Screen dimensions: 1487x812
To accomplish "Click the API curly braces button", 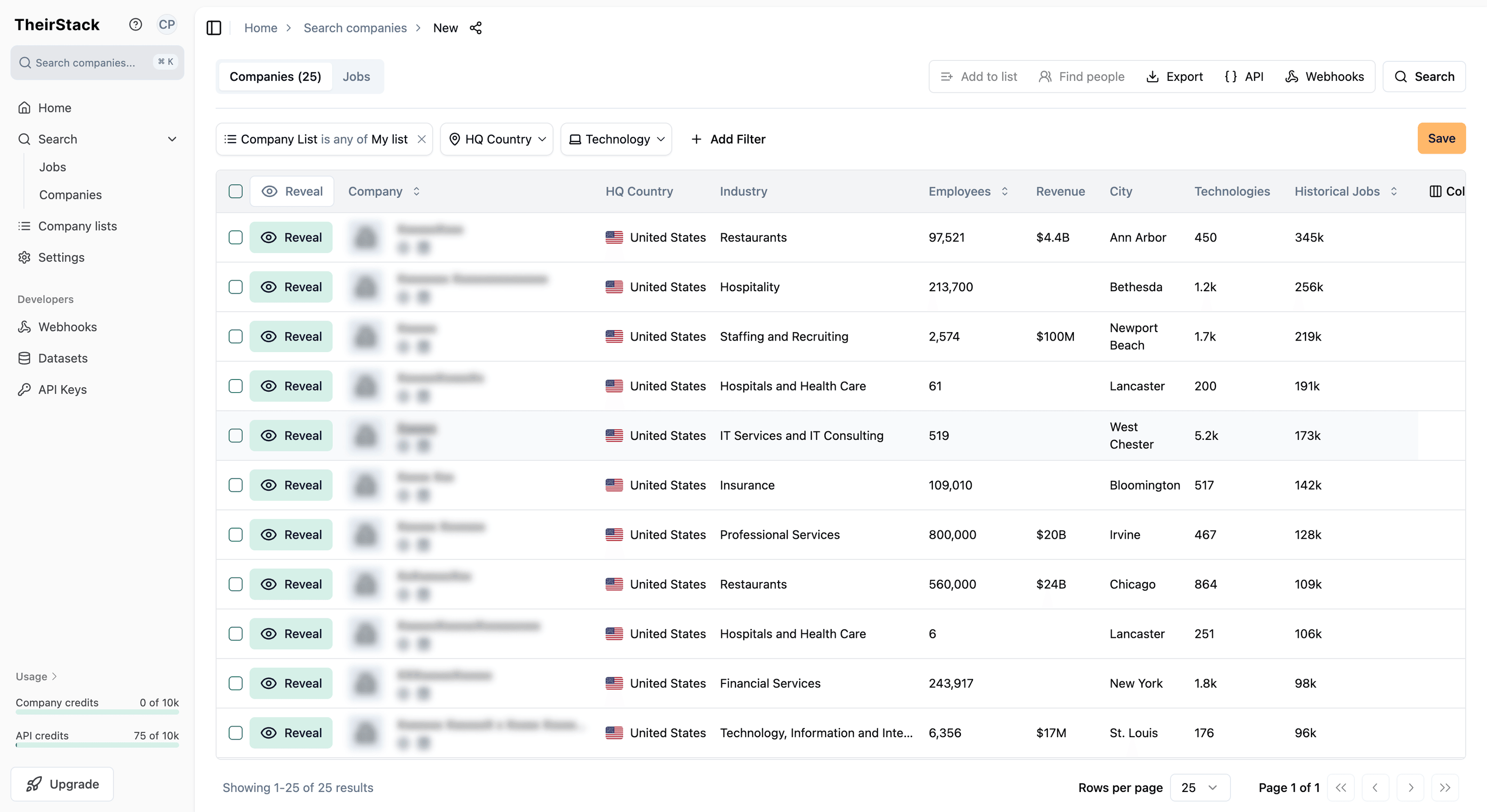I will tap(1244, 77).
